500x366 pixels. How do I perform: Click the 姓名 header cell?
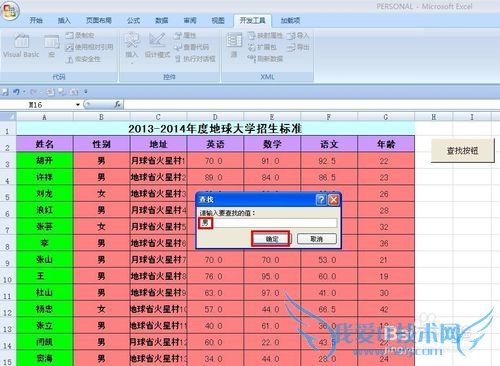[x=45, y=144]
